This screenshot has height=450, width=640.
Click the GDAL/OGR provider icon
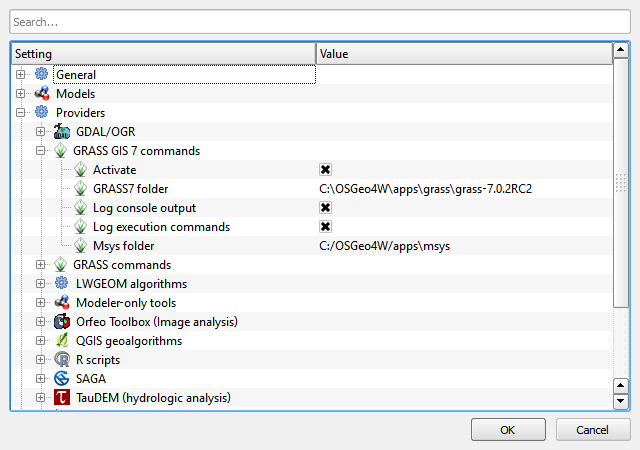click(62, 132)
